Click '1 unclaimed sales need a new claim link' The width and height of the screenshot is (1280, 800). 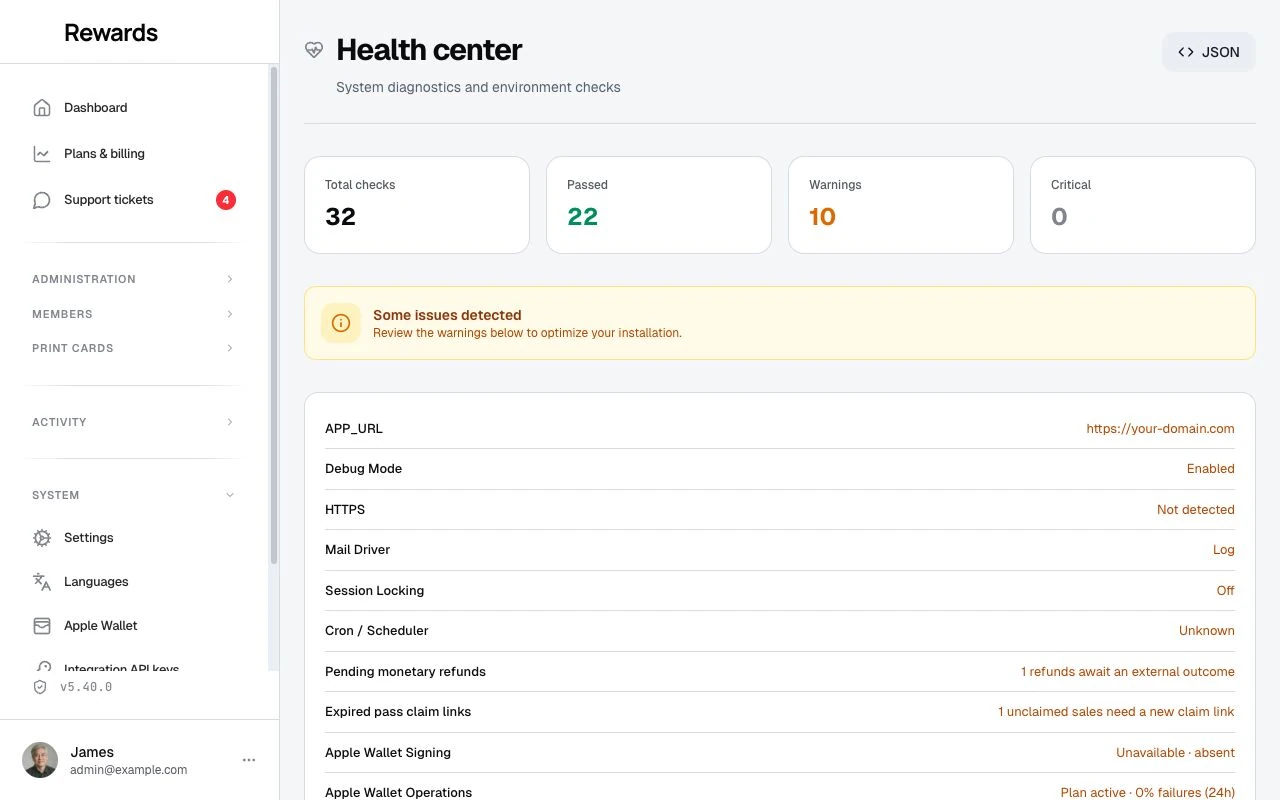pyautogui.click(x=1116, y=712)
